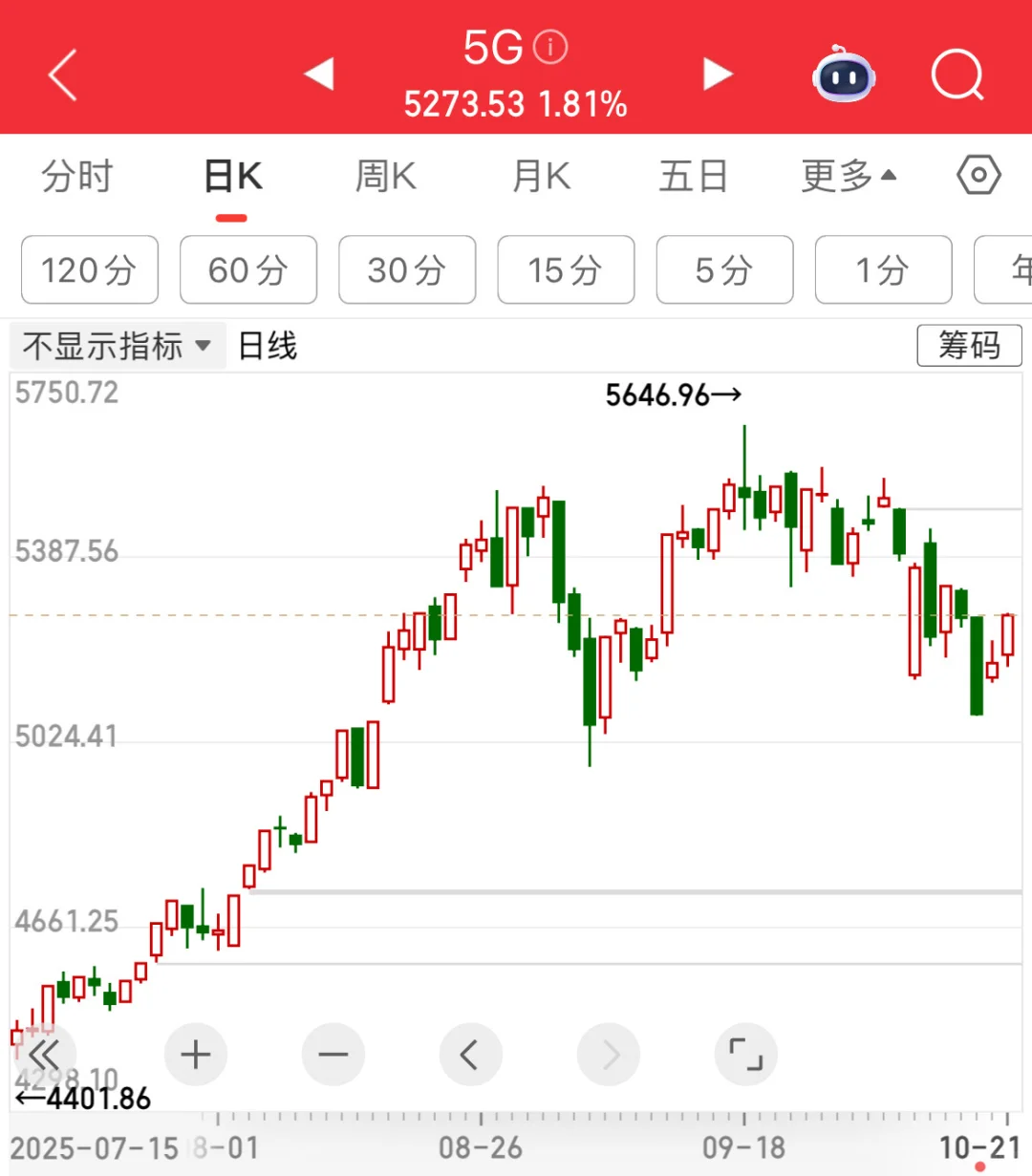Switch to the 分时 tab
Screen dimensions: 1032x1176
77,177
